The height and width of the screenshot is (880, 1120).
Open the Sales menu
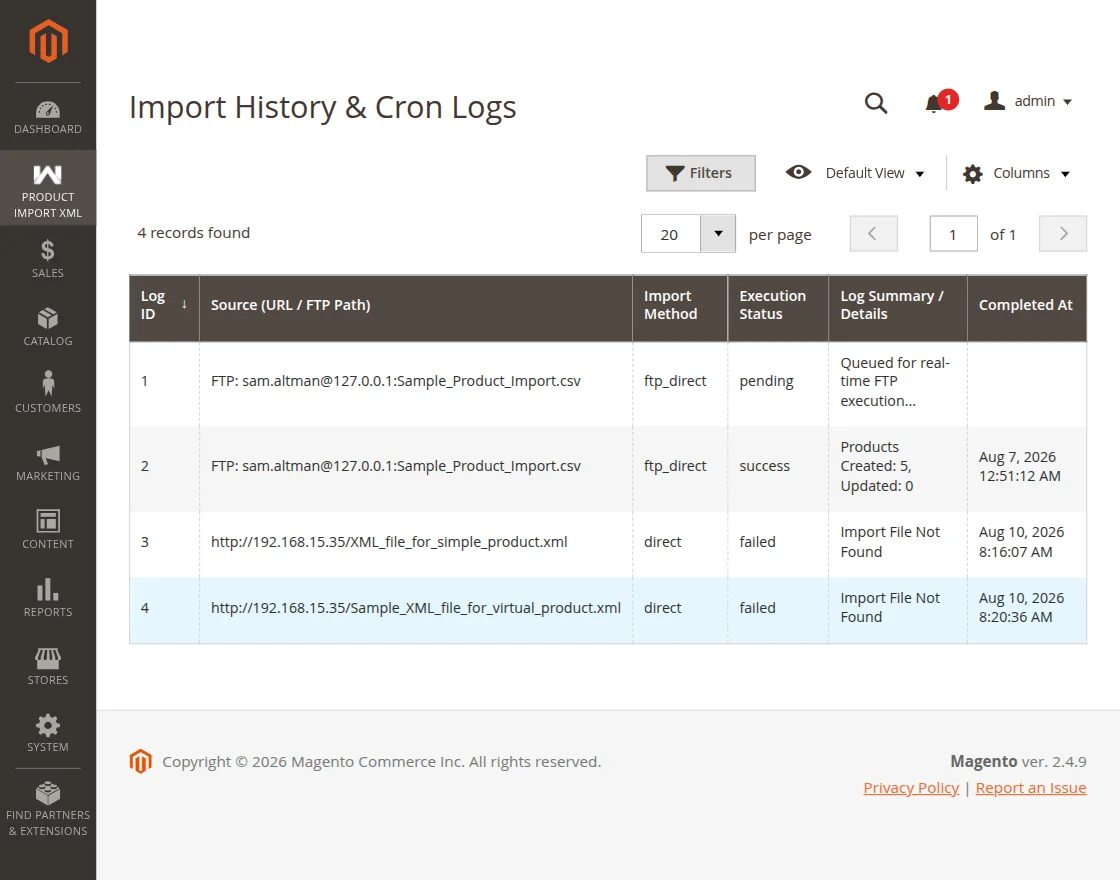(48, 259)
